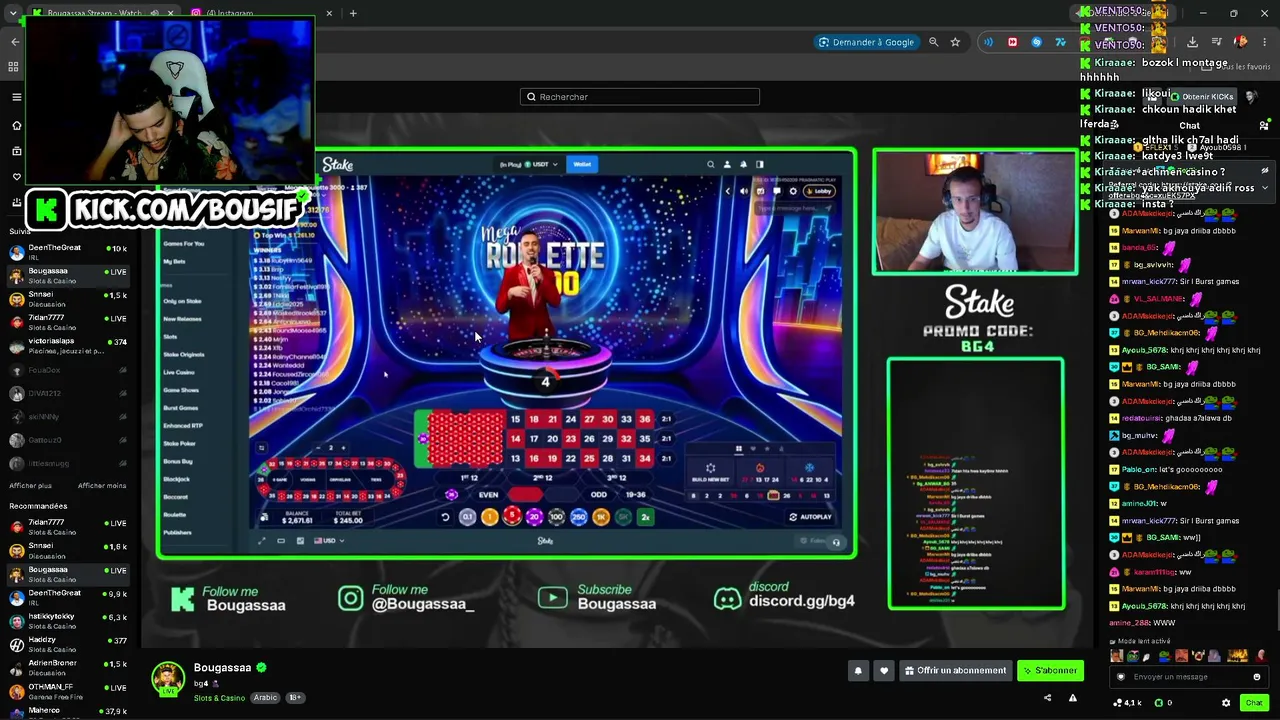Open the emoji picker in message box
The image size is (1280, 720).
[x=1257, y=677]
